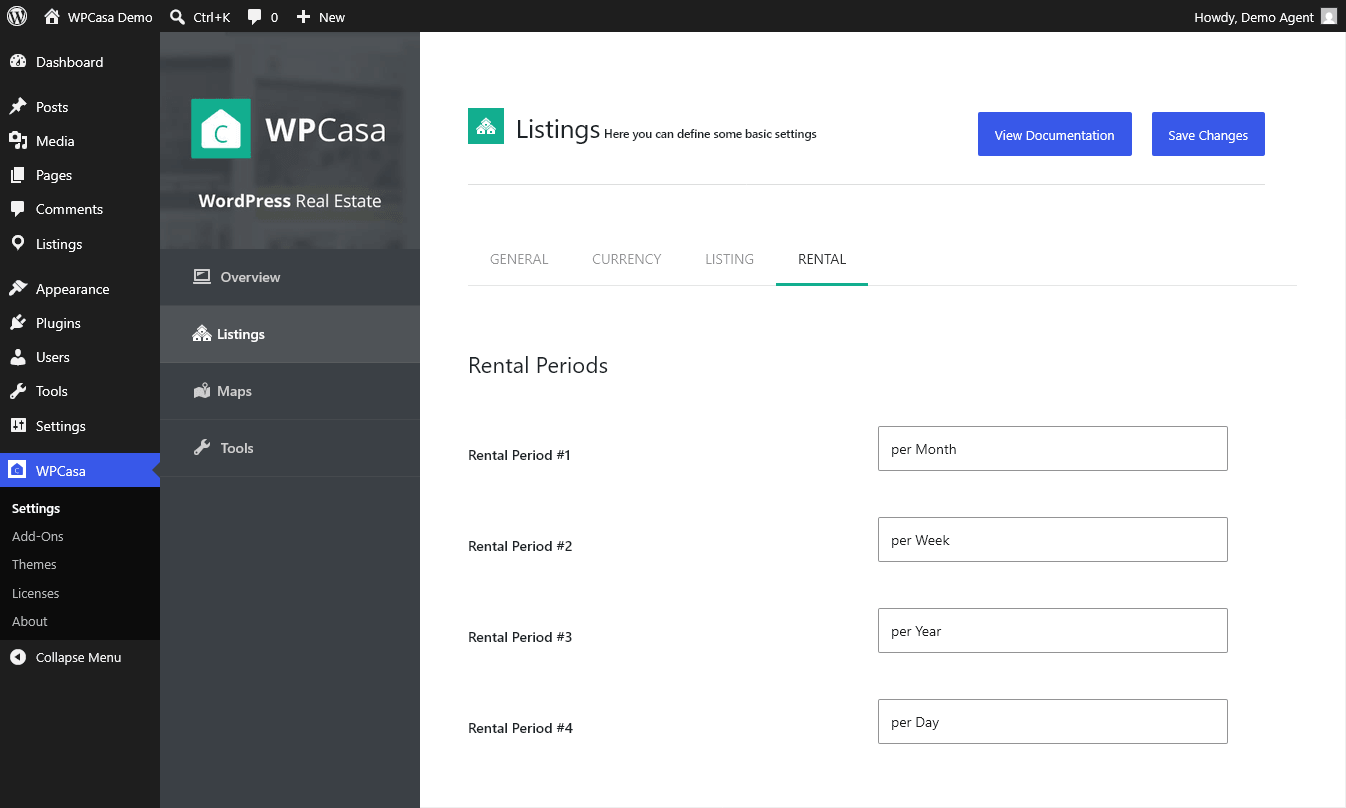
Task: Click the Listings map pin icon in admin menu
Action: (x=18, y=244)
